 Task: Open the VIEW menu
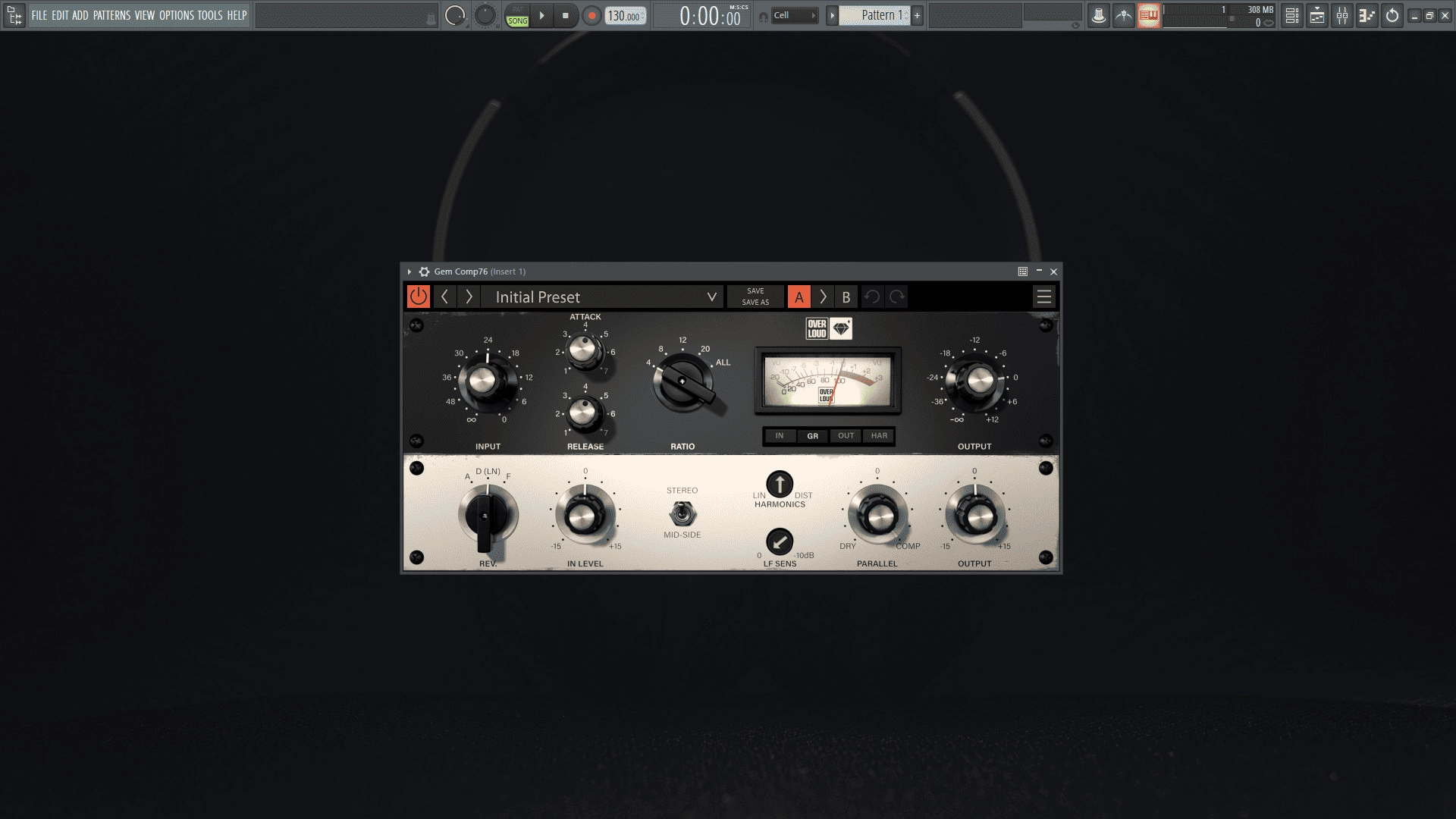coord(145,15)
